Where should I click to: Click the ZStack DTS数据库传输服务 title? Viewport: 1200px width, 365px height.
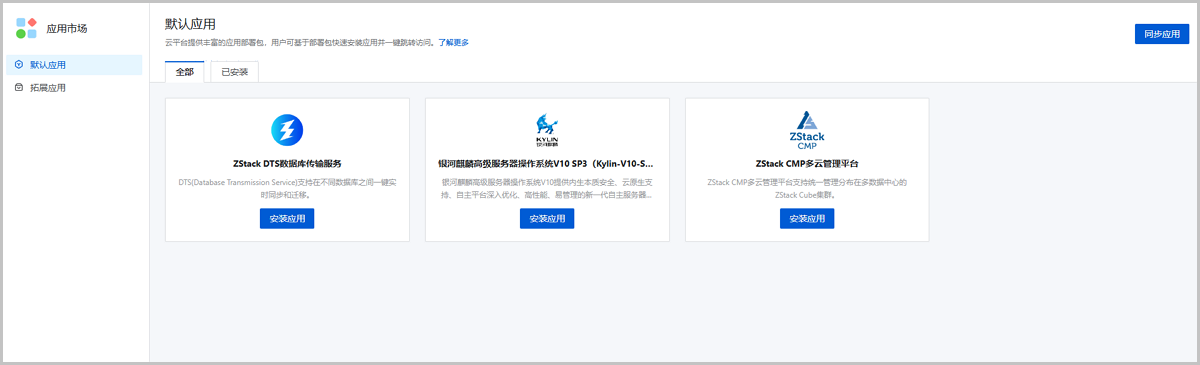point(287,163)
